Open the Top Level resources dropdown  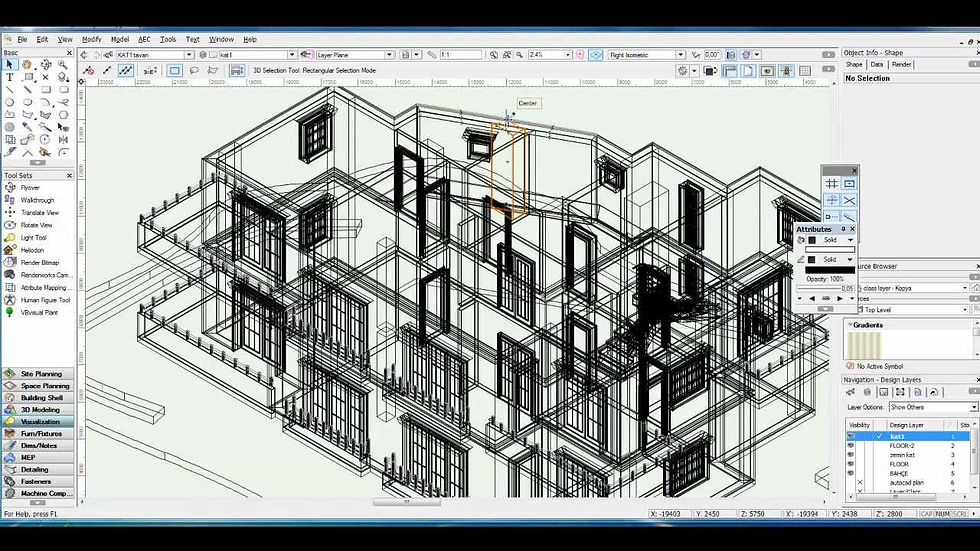pyautogui.click(x=964, y=310)
